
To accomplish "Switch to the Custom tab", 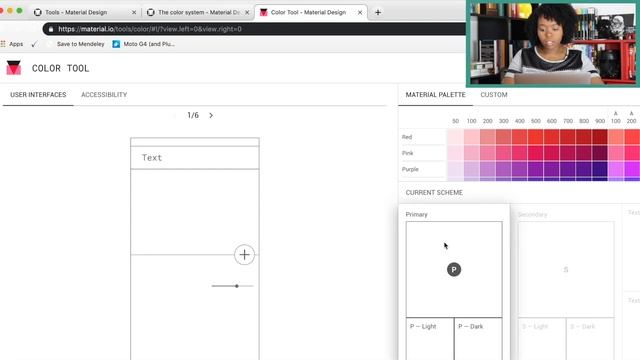I will [494, 95].
